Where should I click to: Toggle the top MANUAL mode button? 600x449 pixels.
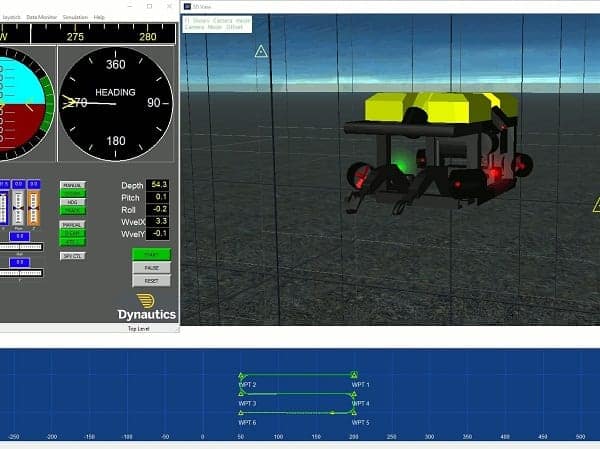[x=73, y=185]
